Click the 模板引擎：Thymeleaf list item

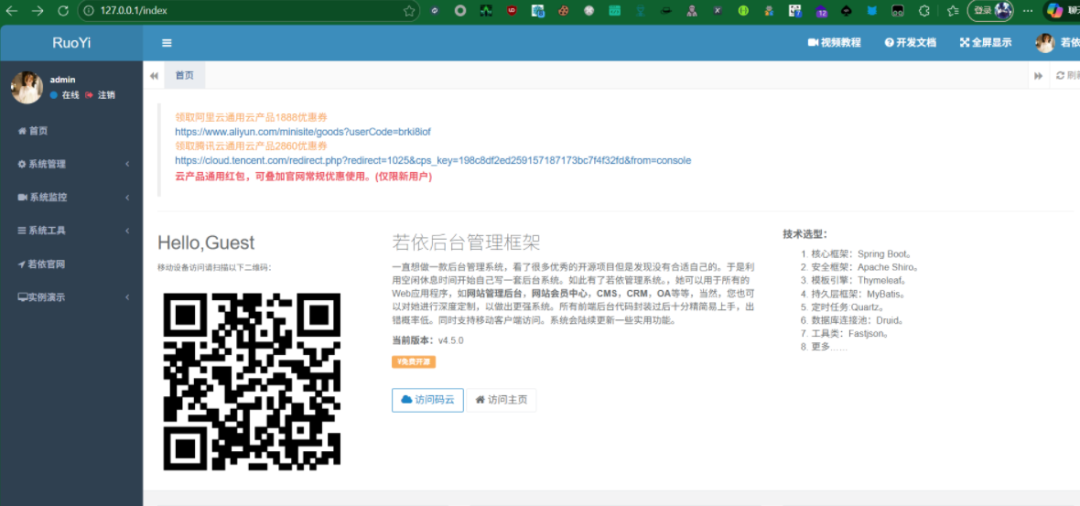858,280
